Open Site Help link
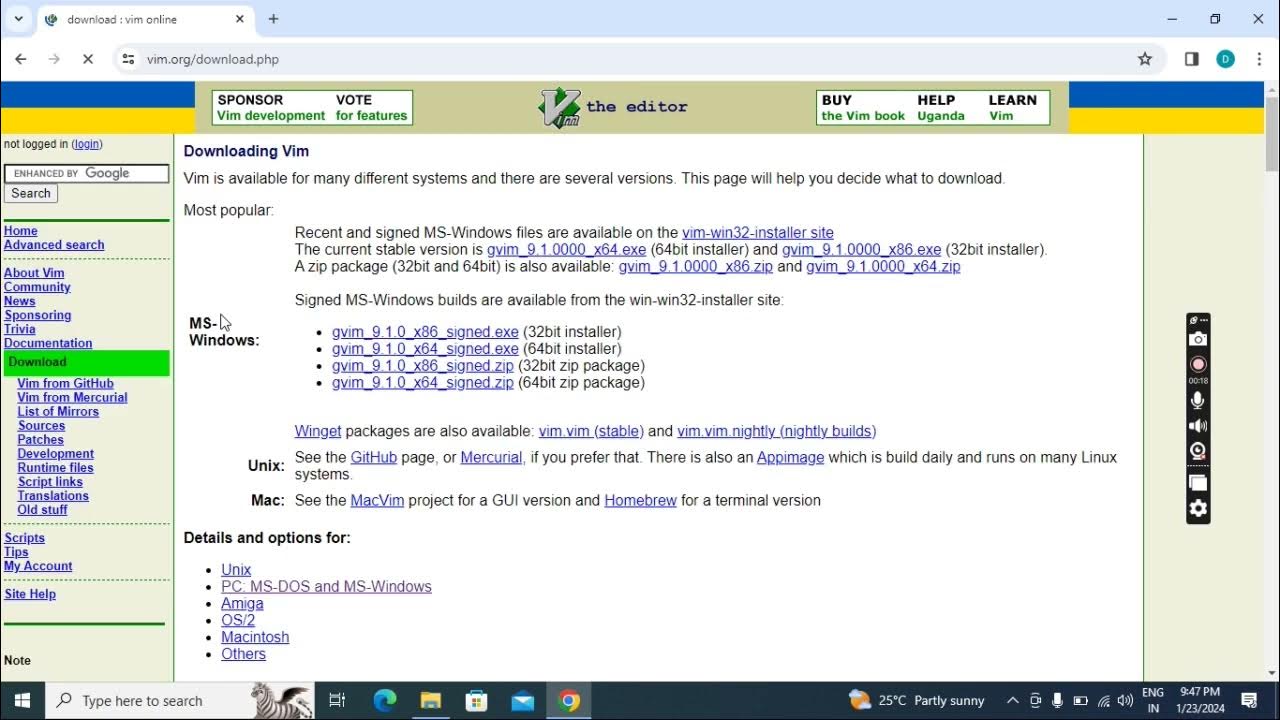1280x720 pixels. click(30, 594)
